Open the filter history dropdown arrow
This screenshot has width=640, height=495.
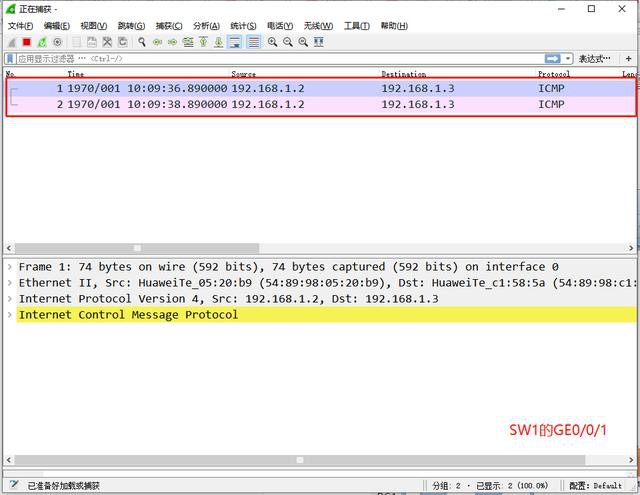[568, 59]
